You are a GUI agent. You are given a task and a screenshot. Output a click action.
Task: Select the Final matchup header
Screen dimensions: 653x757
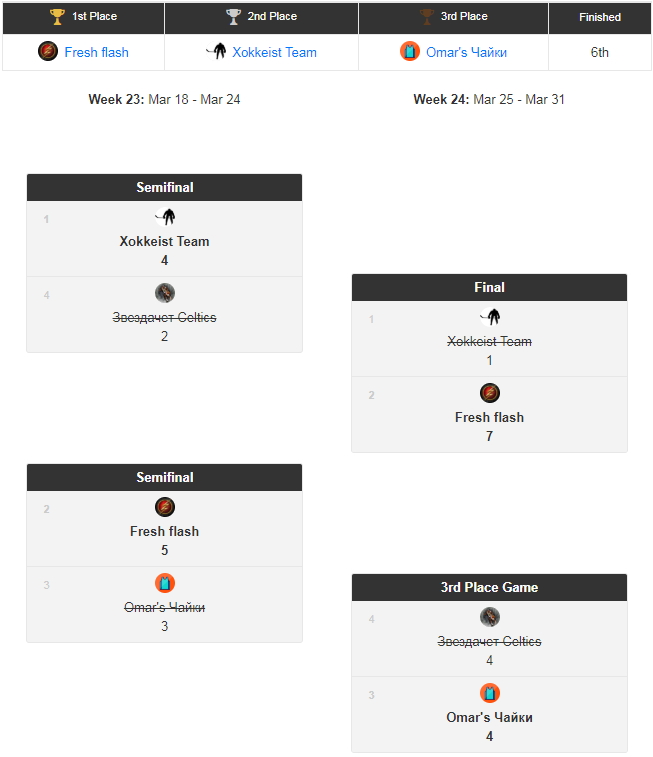click(489, 287)
